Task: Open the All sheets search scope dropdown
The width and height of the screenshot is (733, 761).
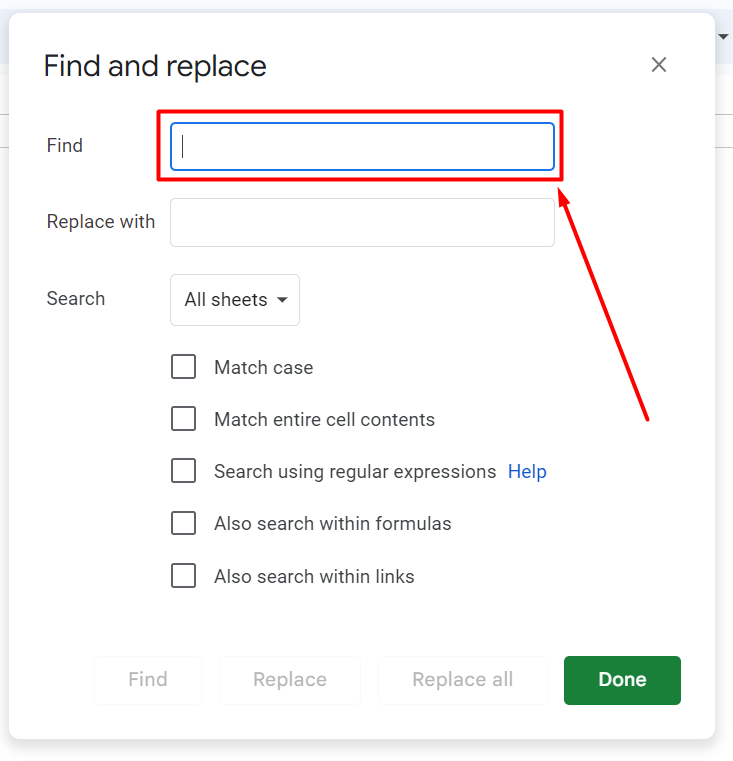Action: [235, 299]
